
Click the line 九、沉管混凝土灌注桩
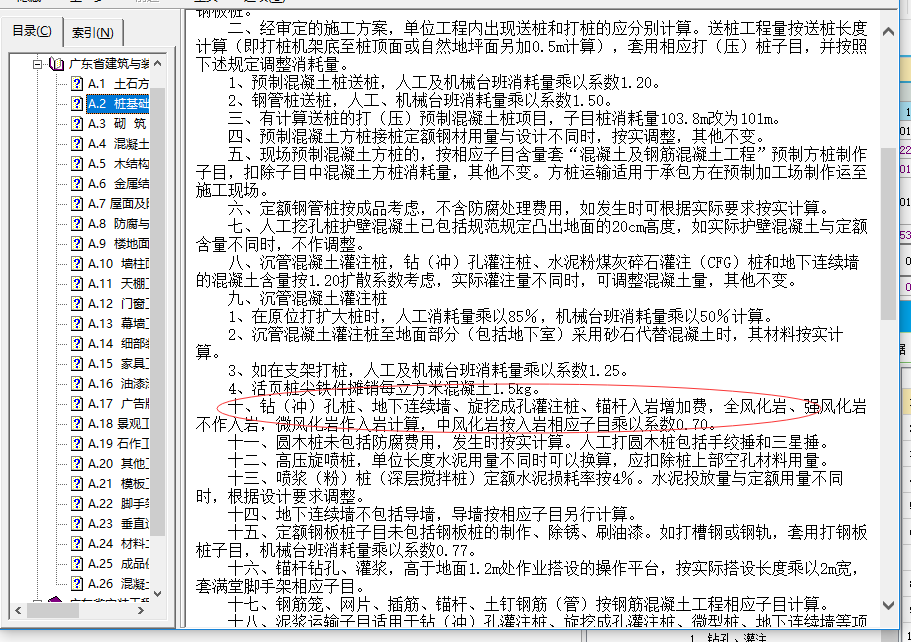[307, 299]
